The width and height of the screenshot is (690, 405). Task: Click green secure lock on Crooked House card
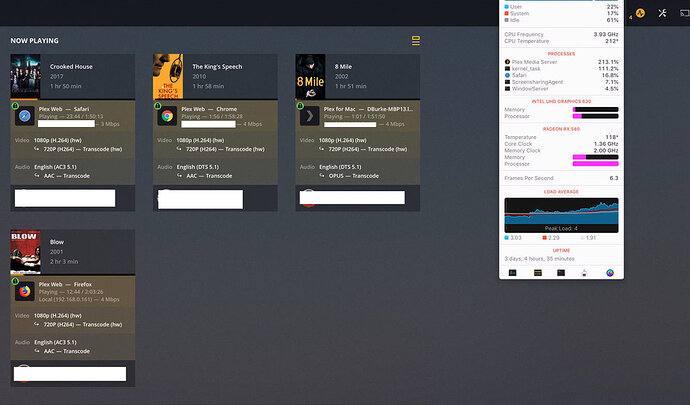(x=15, y=106)
